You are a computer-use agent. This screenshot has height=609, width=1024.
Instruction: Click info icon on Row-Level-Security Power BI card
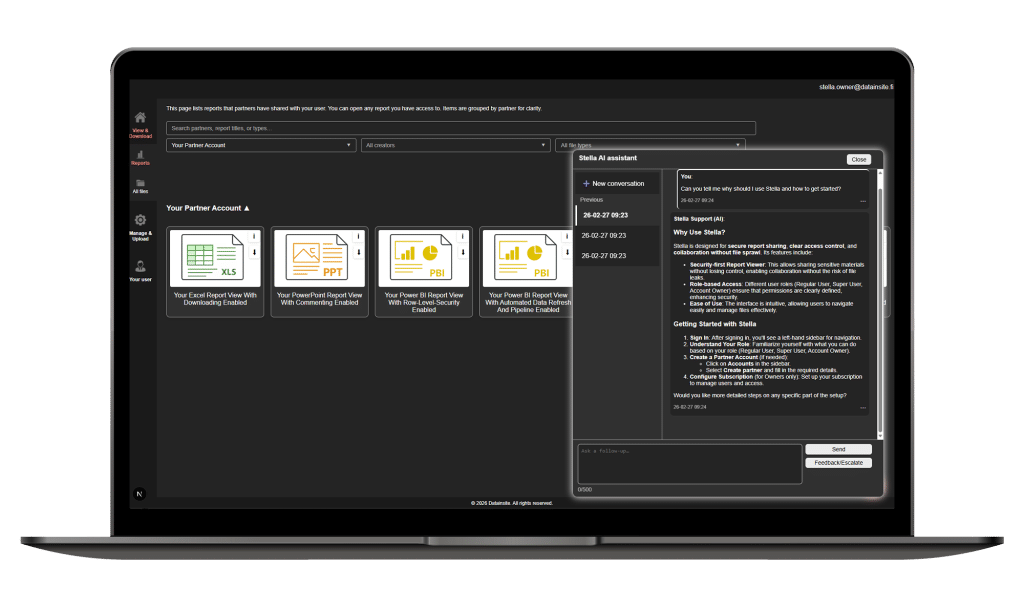[462, 237]
